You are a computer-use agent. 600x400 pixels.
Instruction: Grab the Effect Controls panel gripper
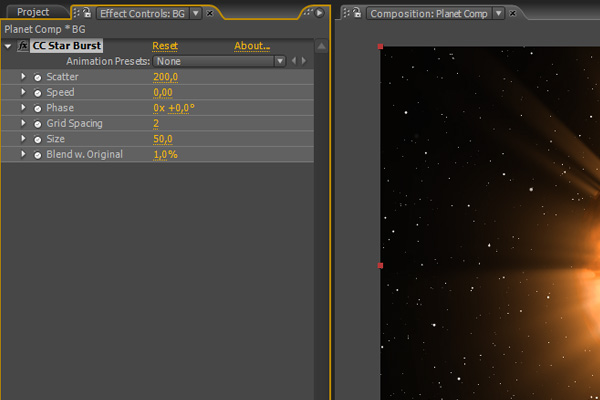[76, 13]
